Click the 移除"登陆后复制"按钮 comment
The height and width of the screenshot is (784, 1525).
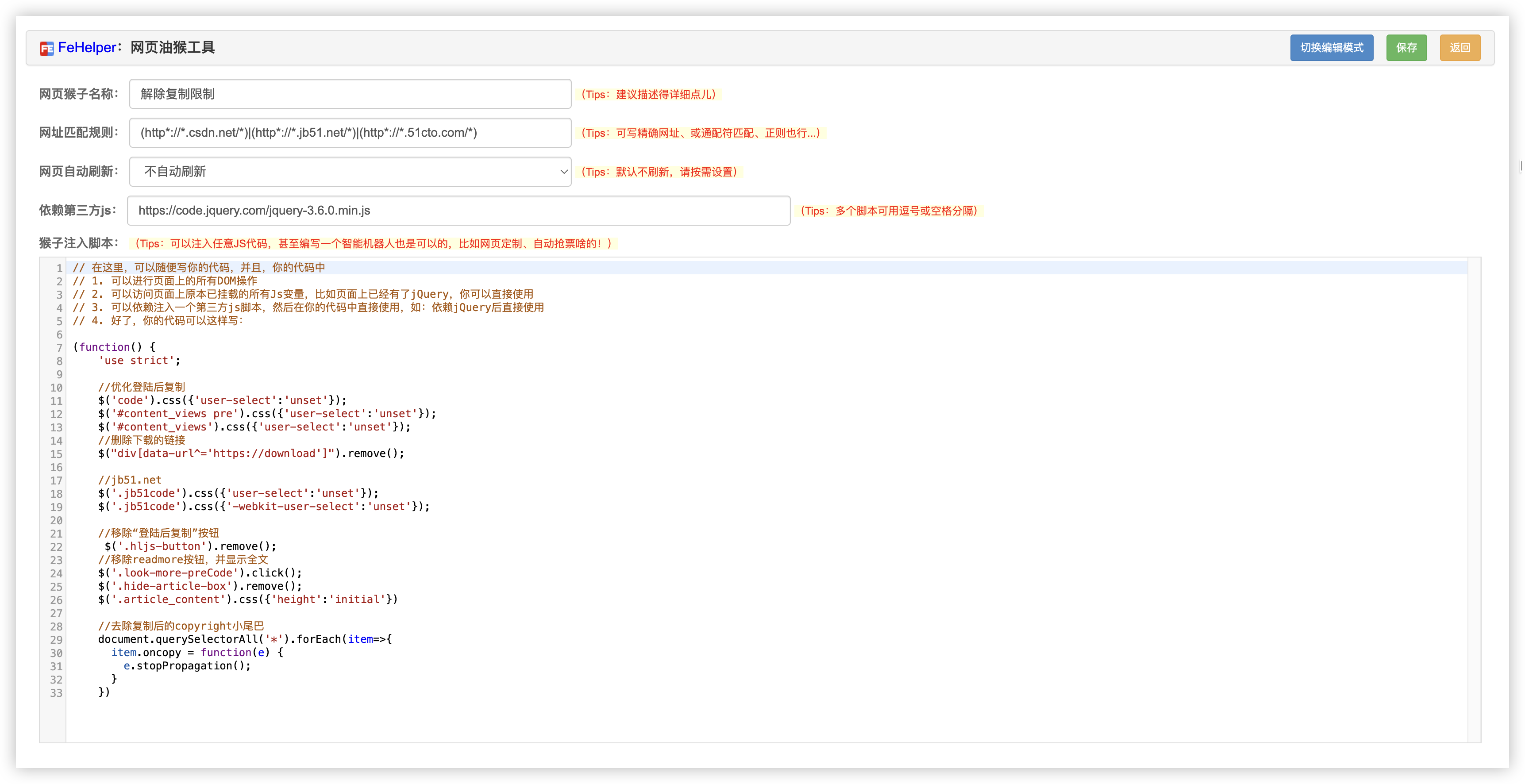(159, 533)
